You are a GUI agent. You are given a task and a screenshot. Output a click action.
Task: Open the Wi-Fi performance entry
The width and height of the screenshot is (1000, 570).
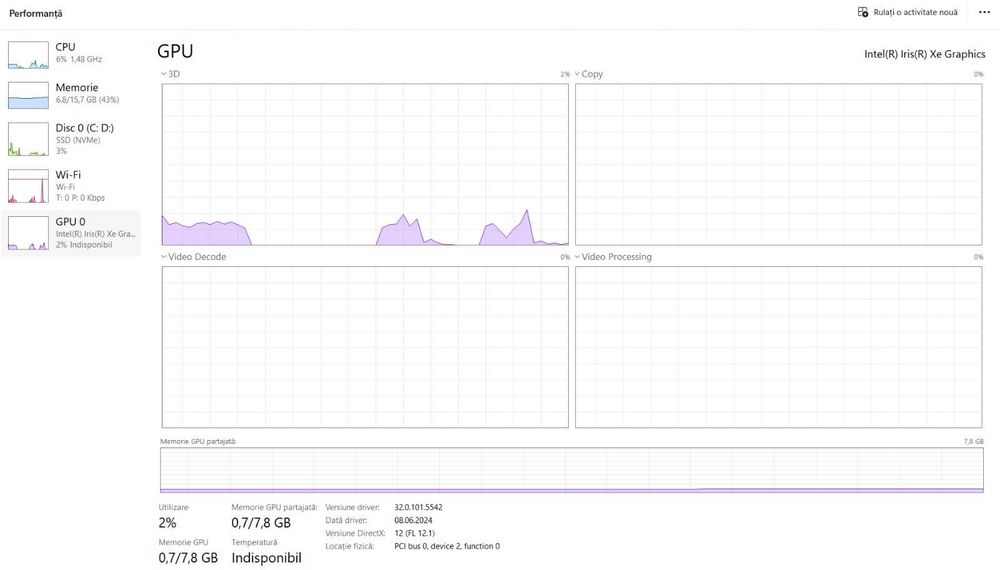point(70,186)
